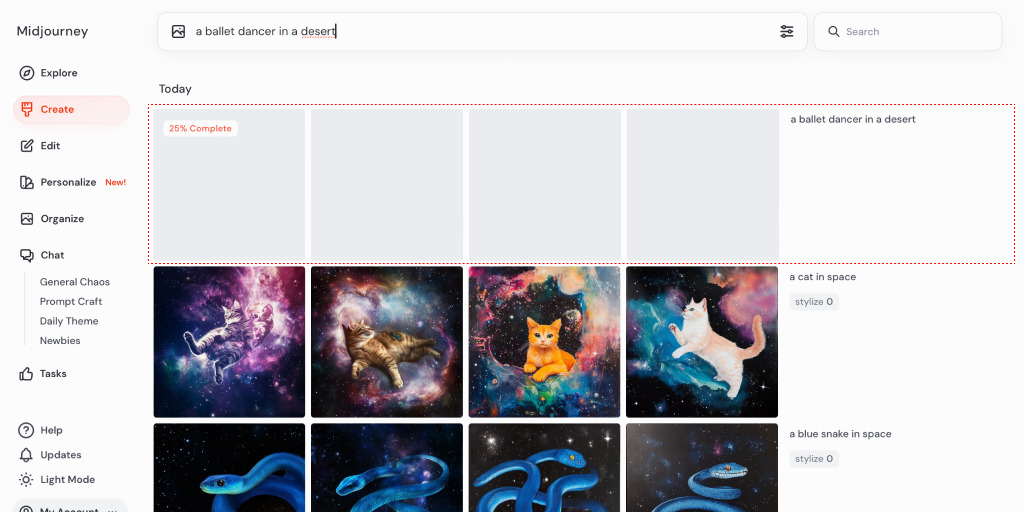Image resolution: width=1024 pixels, height=512 pixels.
Task: Toggle Light Mode in sidebar
Action: click(57, 479)
